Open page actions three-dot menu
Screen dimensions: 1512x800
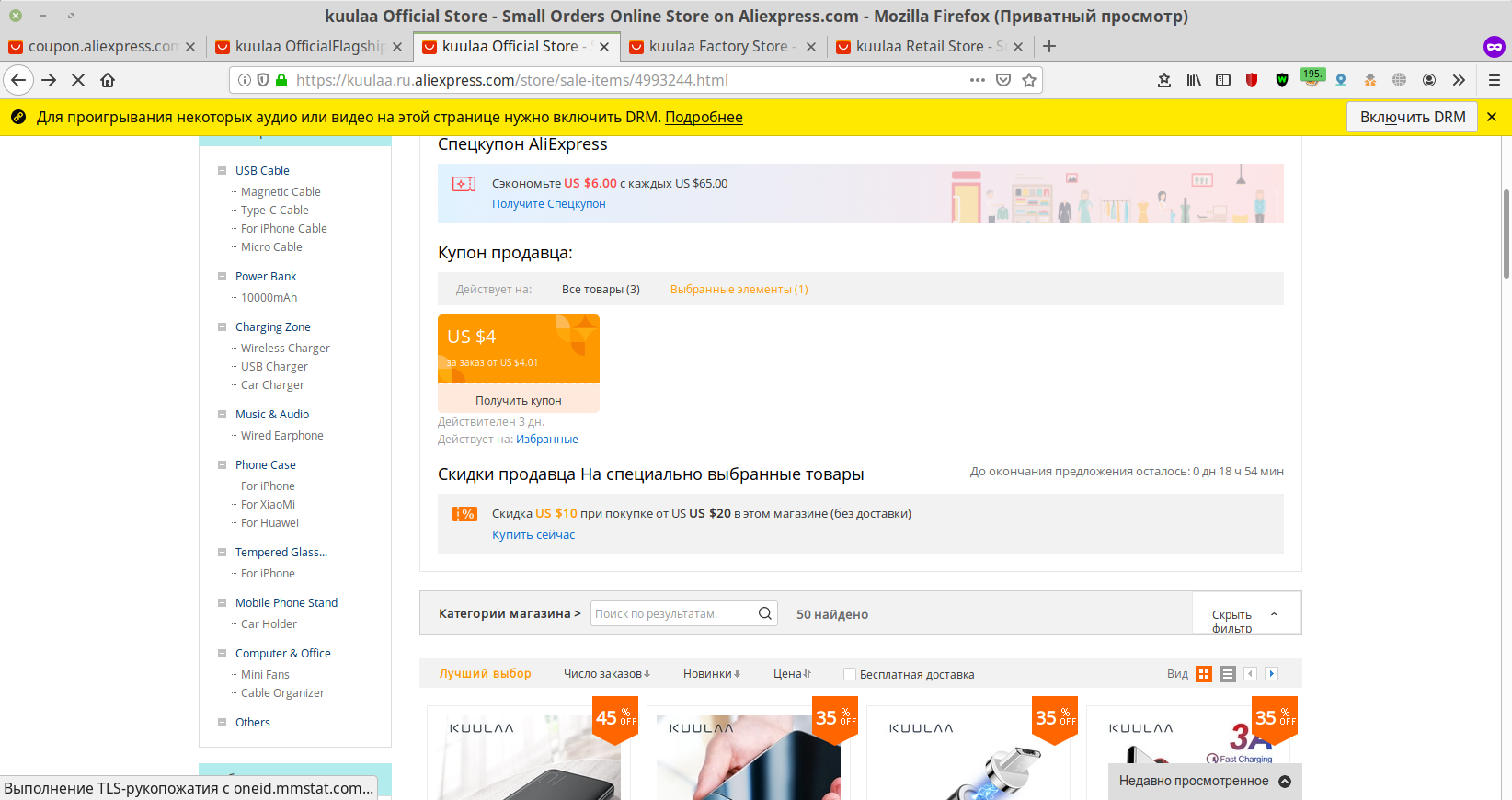[x=978, y=80]
